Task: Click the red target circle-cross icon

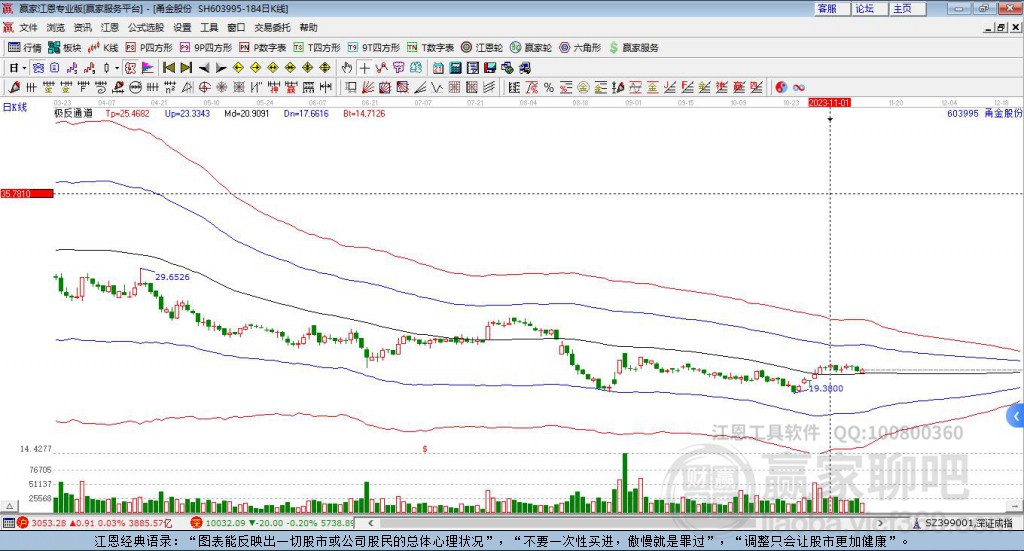Action: tap(204, 87)
